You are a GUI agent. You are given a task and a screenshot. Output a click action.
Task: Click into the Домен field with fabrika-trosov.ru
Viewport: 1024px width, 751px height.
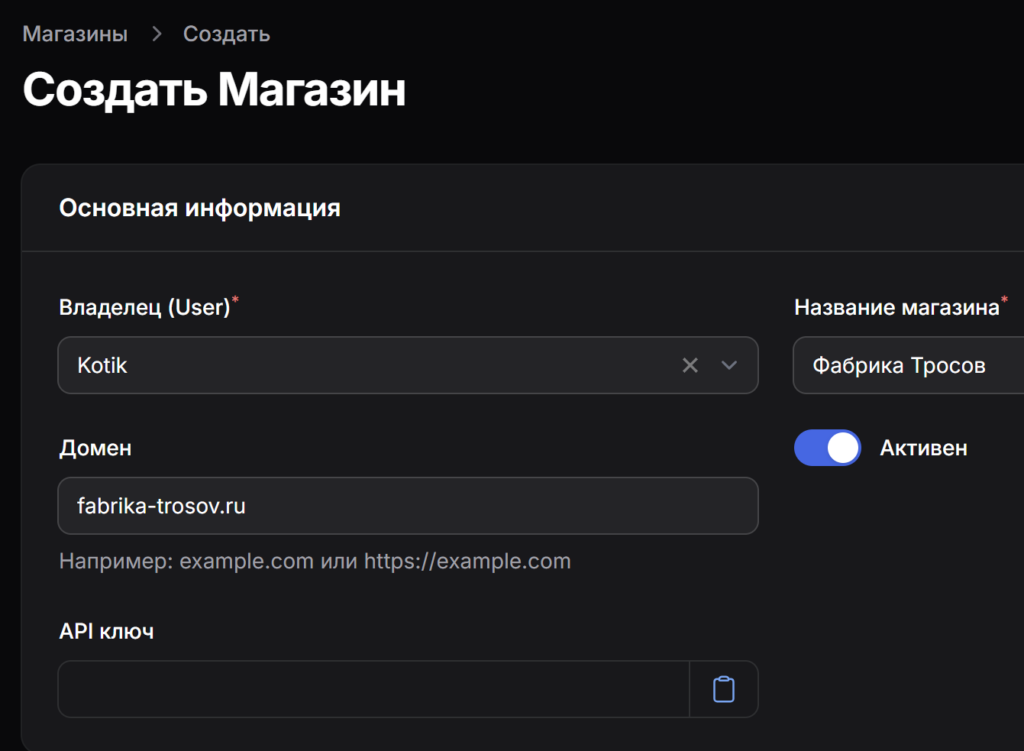coord(407,506)
